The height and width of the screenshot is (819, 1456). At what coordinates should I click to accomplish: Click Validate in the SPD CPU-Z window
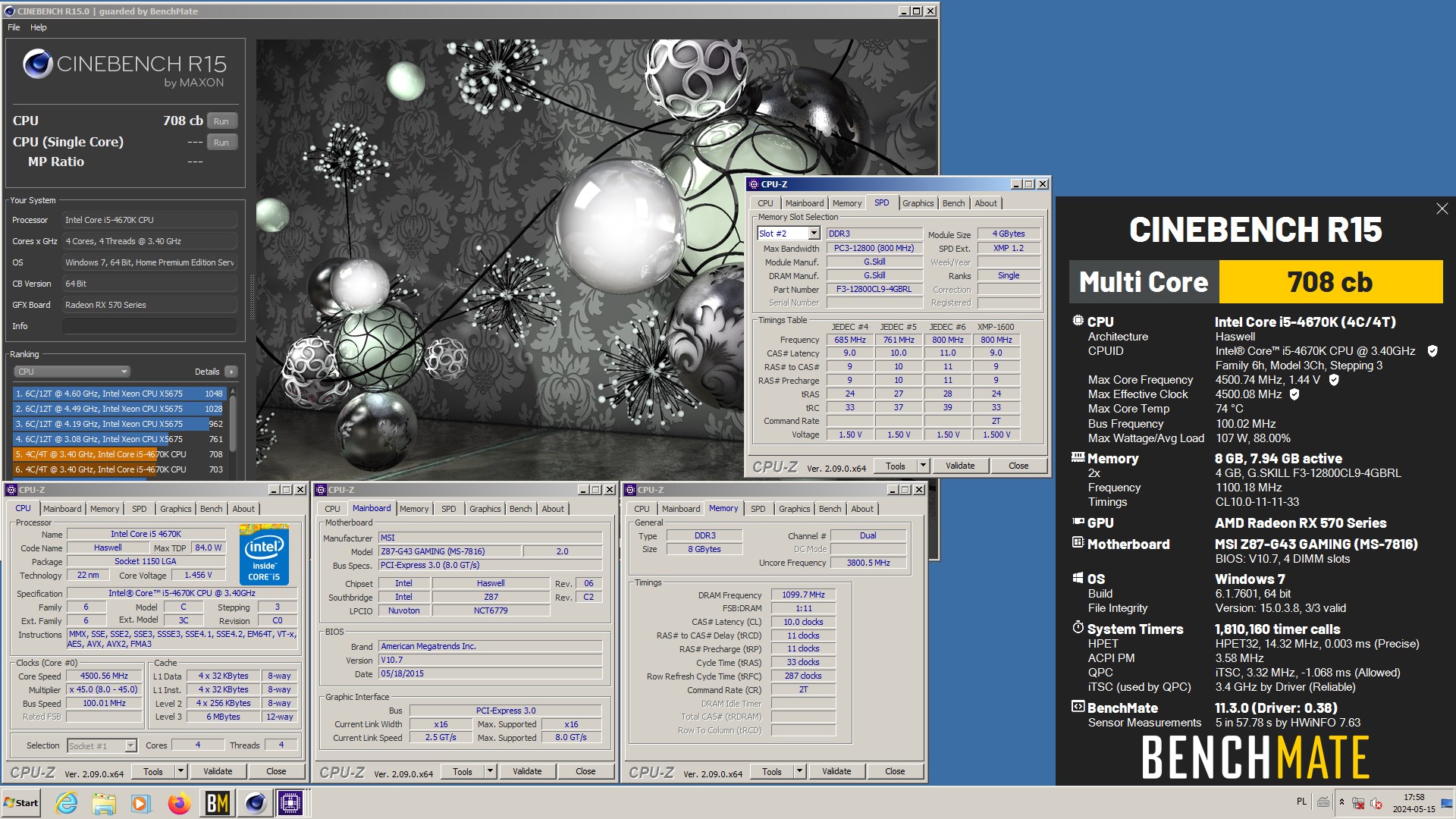click(x=960, y=466)
